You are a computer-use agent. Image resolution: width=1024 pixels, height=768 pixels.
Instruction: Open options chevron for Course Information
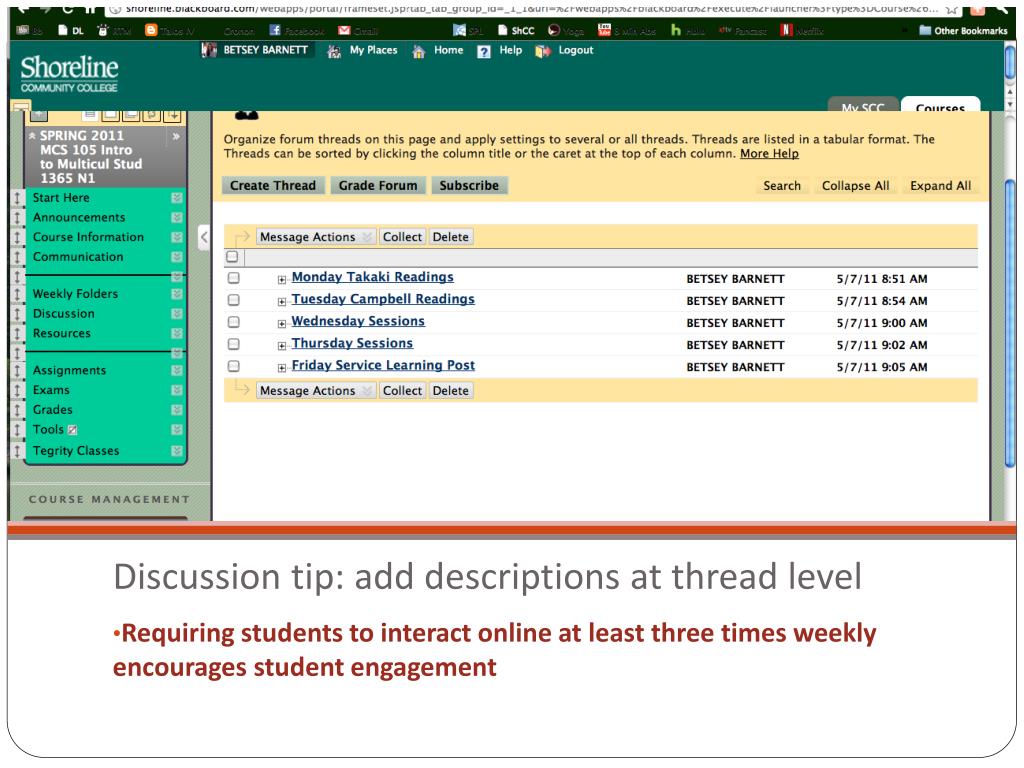(x=176, y=237)
